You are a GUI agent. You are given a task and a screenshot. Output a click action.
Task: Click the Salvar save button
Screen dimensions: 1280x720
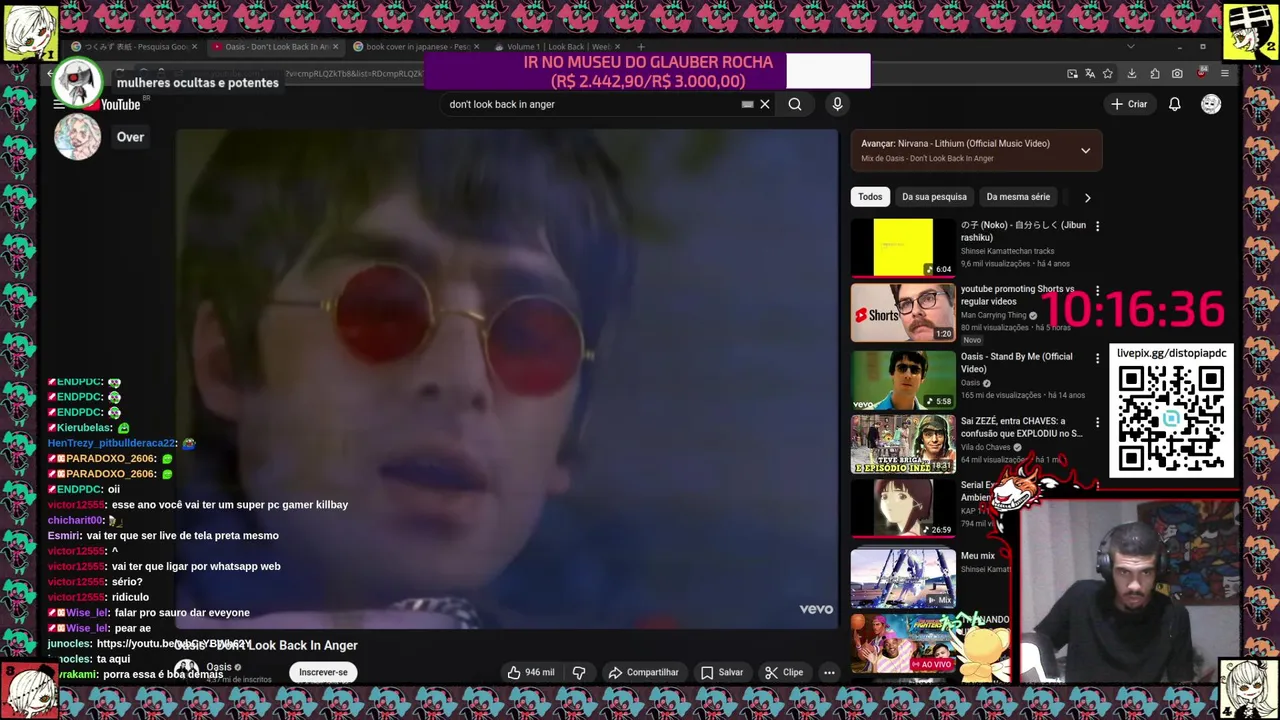722,672
